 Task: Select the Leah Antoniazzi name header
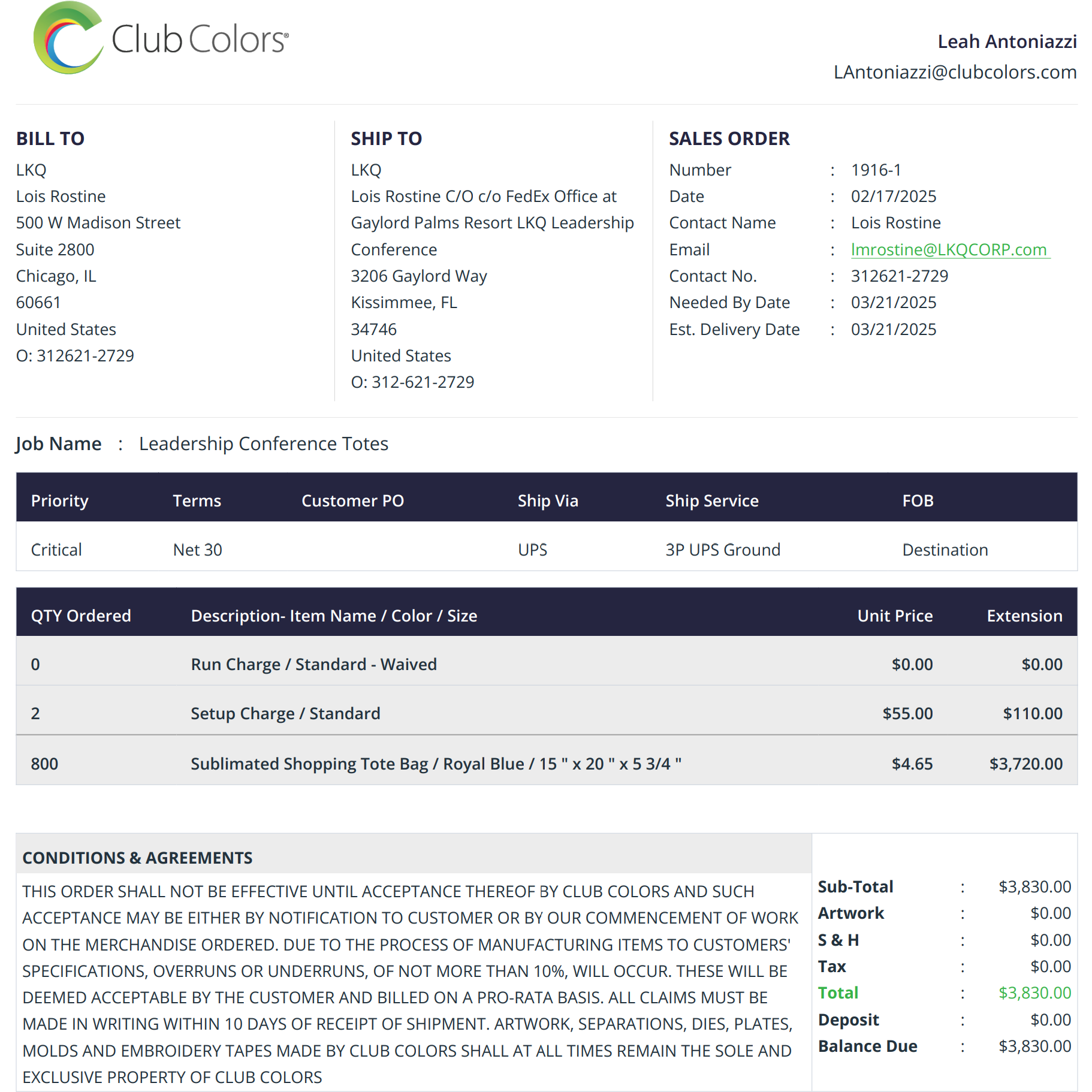(1007, 41)
